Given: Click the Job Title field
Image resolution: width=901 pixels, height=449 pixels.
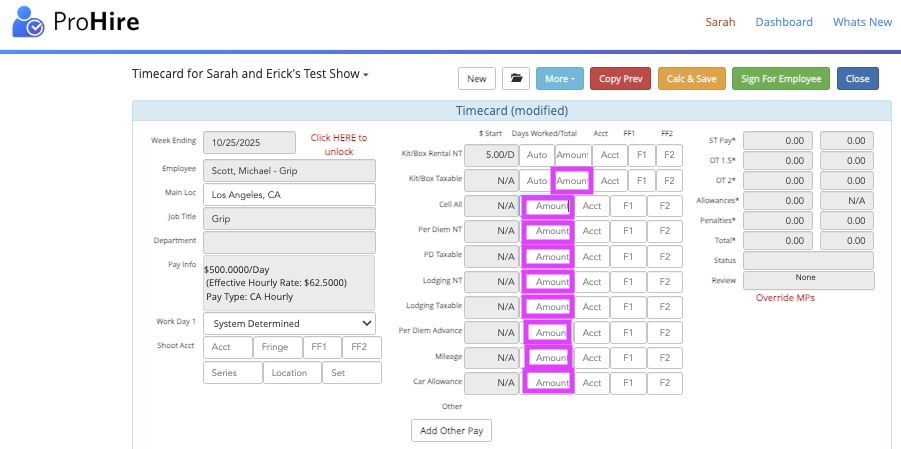Looking at the screenshot, I should click(290, 219).
